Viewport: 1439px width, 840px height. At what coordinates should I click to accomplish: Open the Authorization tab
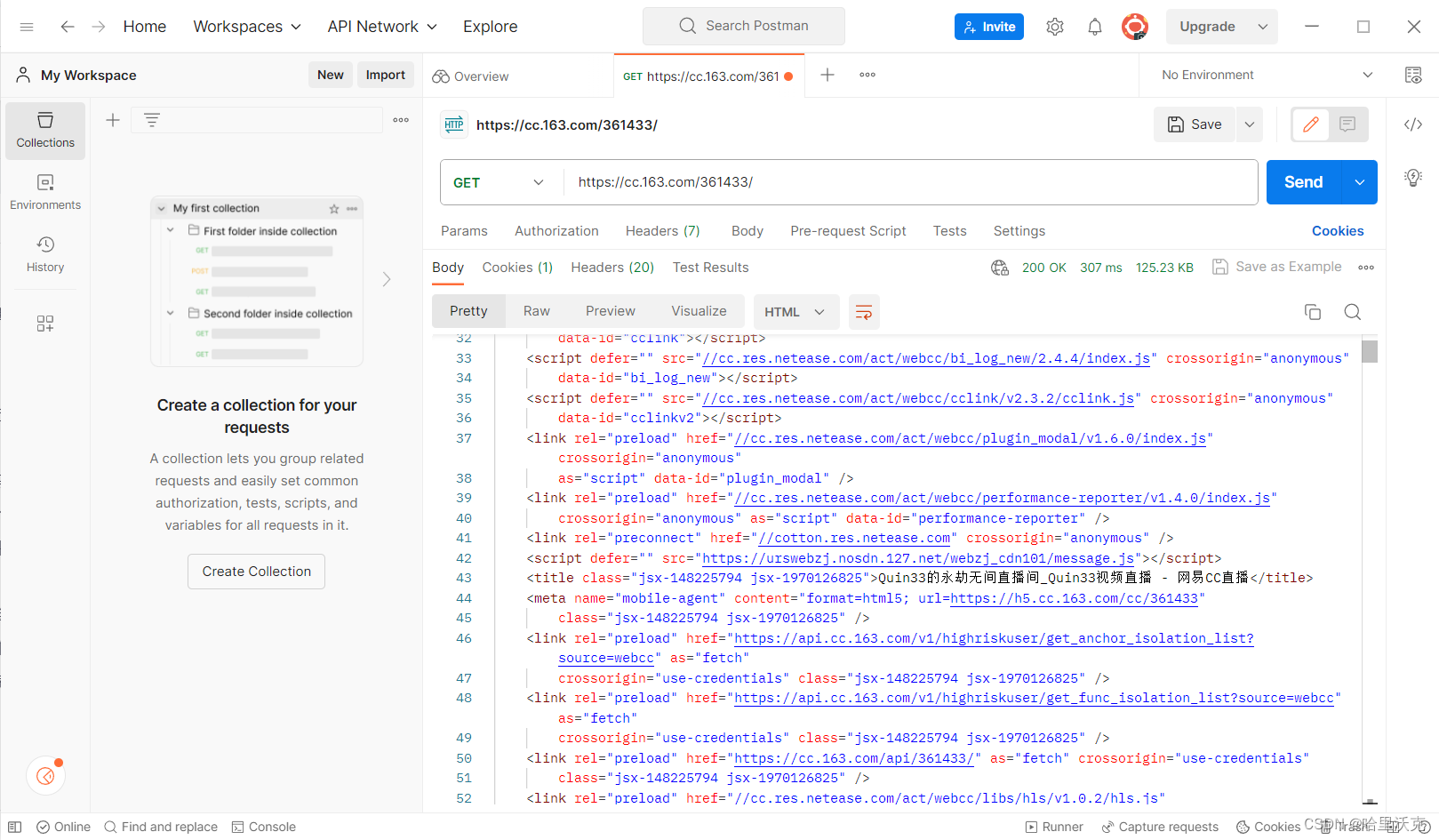[556, 231]
